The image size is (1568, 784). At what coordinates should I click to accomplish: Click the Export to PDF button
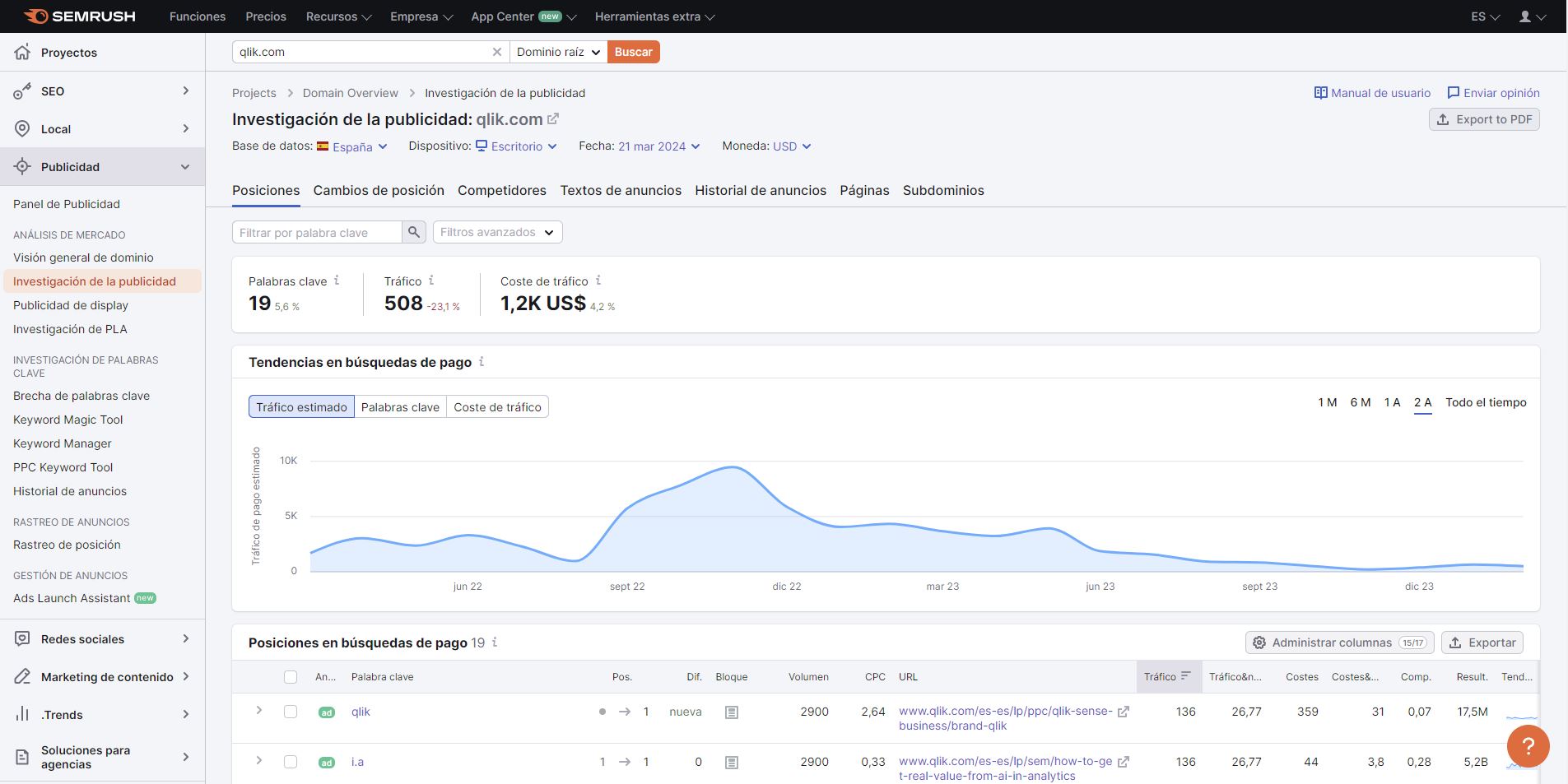pyautogui.click(x=1484, y=119)
